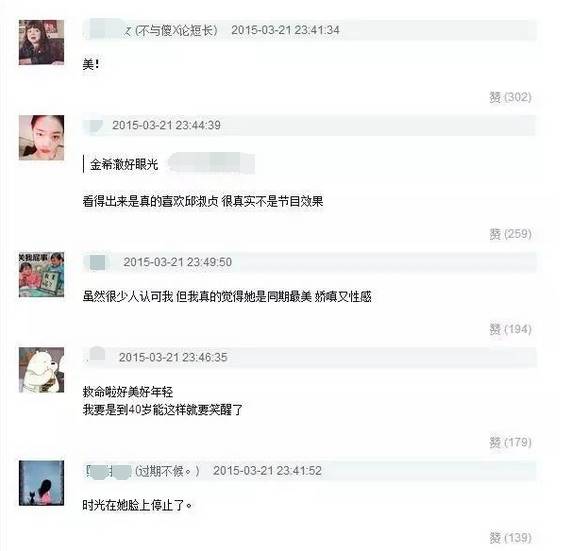Open username with 不与傻X论短长 signature
The width and height of the screenshot is (565, 551).
tap(152, 30)
